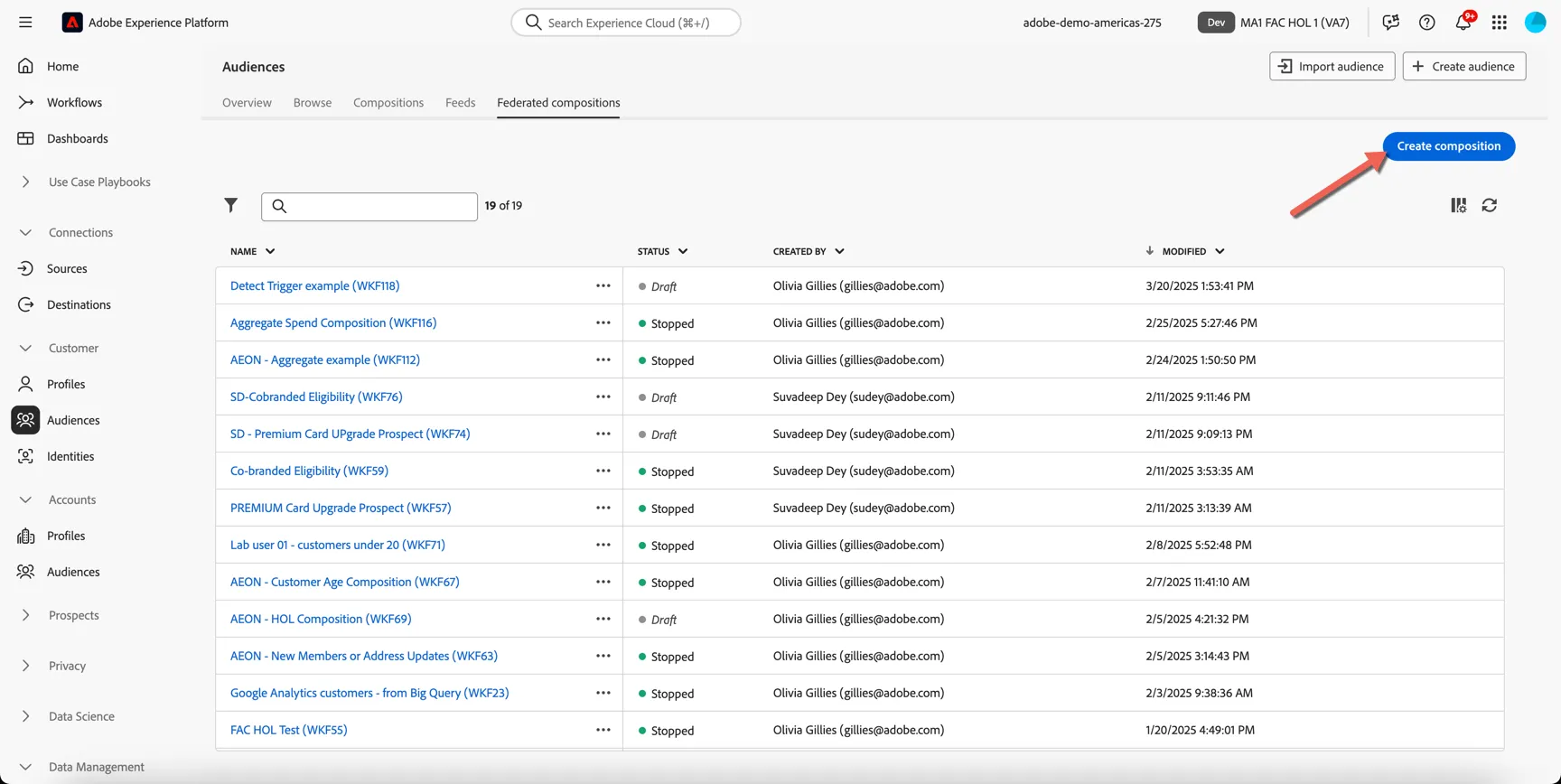1561x784 pixels.
Task: Open the user profile avatar
Action: click(x=1535, y=23)
